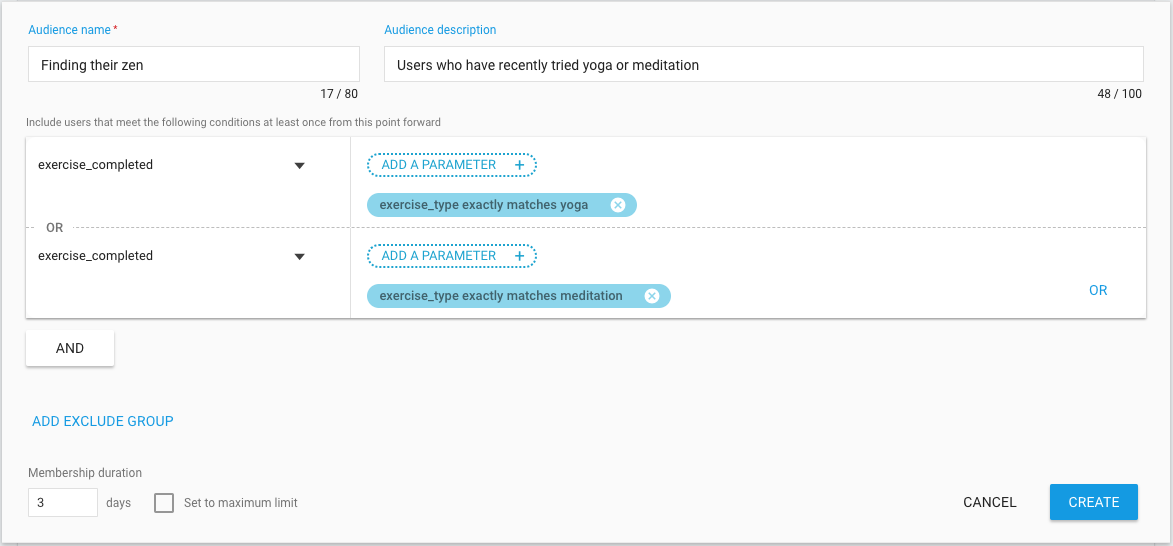The width and height of the screenshot is (1173, 546).
Task: Click the membership duration days field
Action: pyautogui.click(x=63, y=503)
